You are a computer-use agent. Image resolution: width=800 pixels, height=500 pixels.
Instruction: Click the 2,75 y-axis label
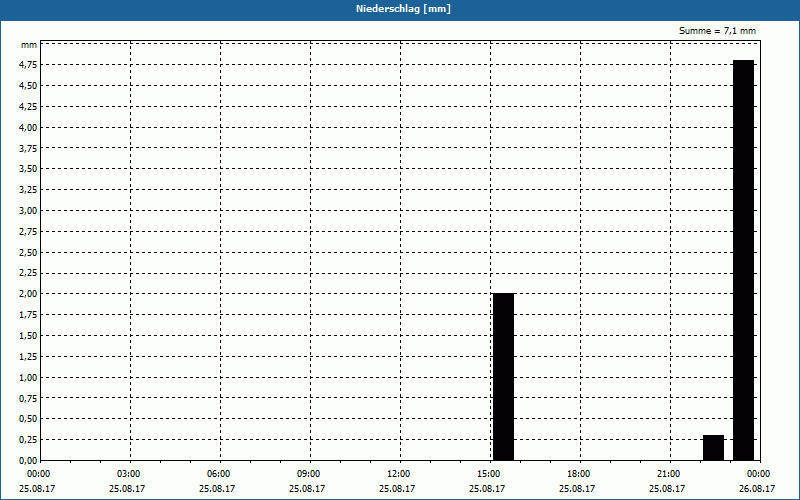point(28,232)
